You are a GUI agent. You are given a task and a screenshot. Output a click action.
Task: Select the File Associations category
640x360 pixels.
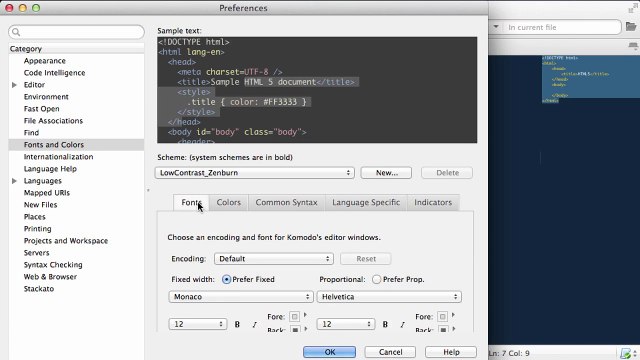click(53, 121)
